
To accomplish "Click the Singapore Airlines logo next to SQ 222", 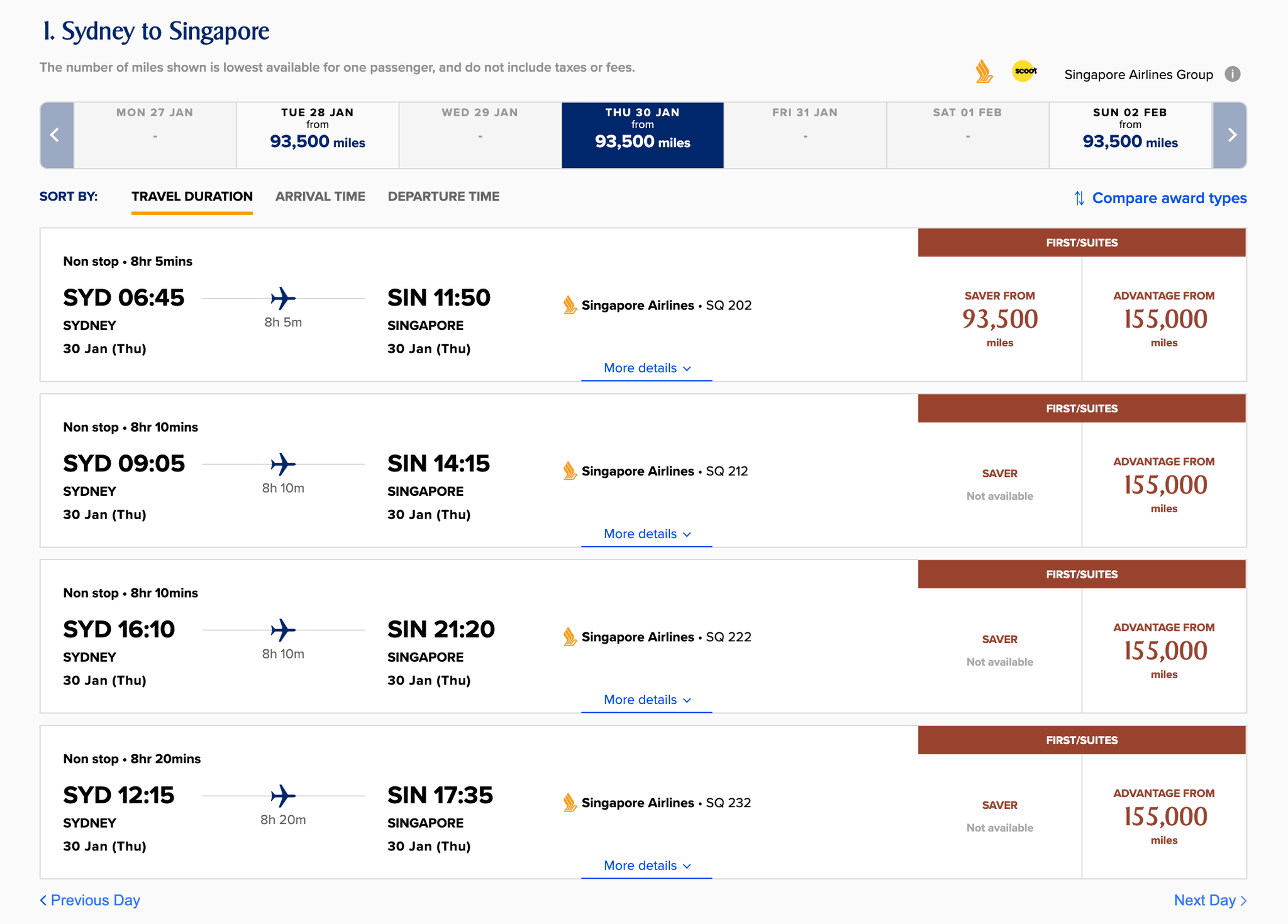I will (570, 637).
